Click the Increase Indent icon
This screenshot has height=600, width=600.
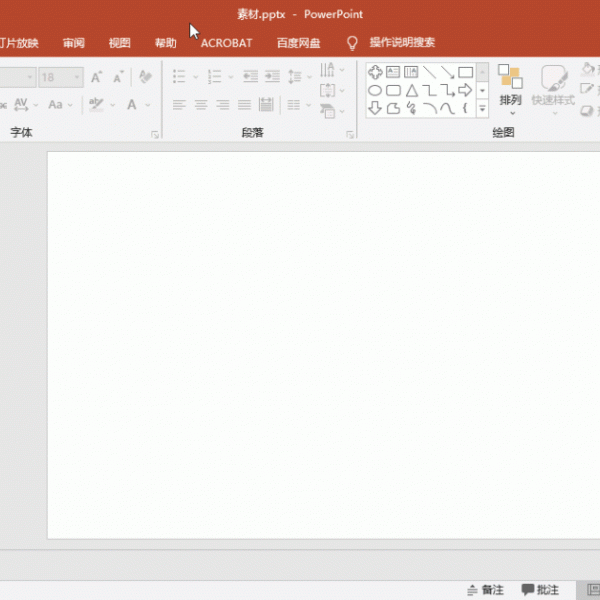[272, 77]
